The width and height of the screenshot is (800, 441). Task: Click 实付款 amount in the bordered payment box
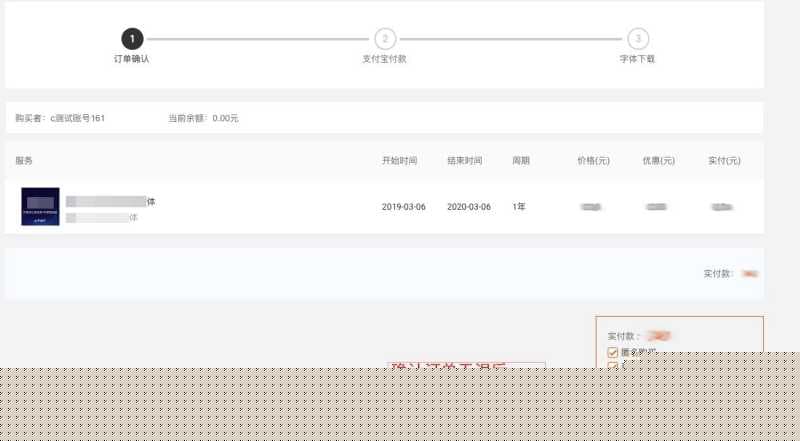[659, 336]
